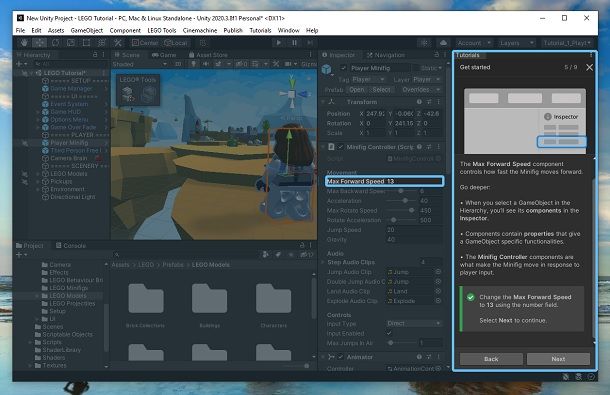Click the LEGO brick building tool icon
610x395 pixels.
point(129,95)
